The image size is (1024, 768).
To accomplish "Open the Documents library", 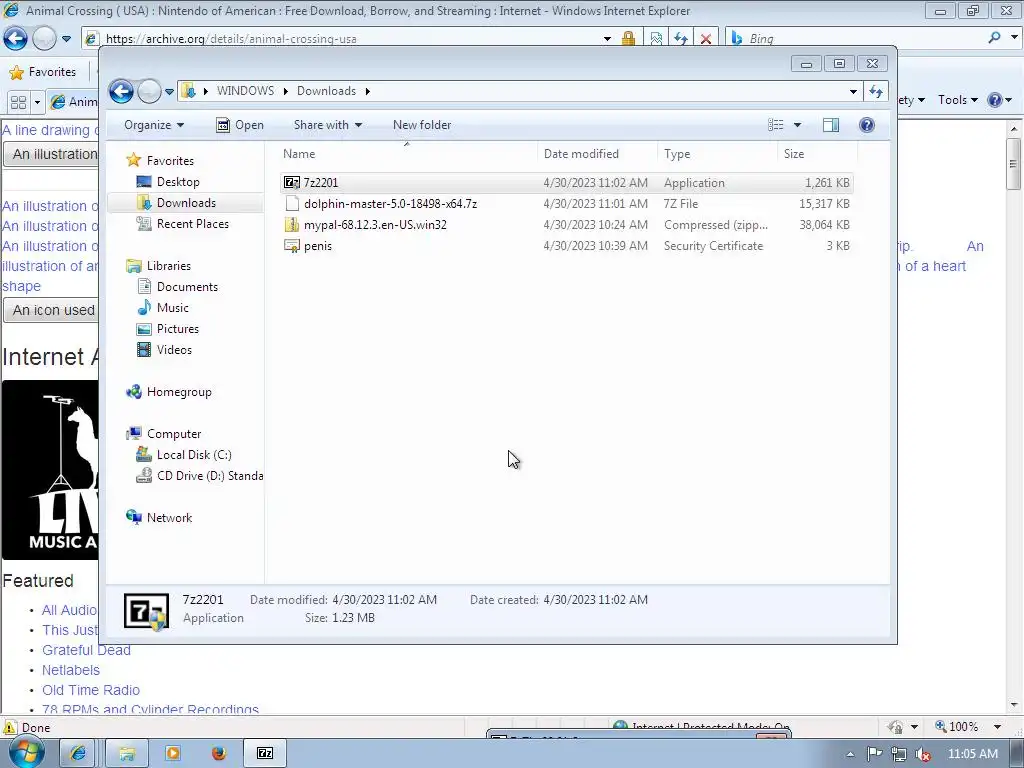I will (187, 287).
